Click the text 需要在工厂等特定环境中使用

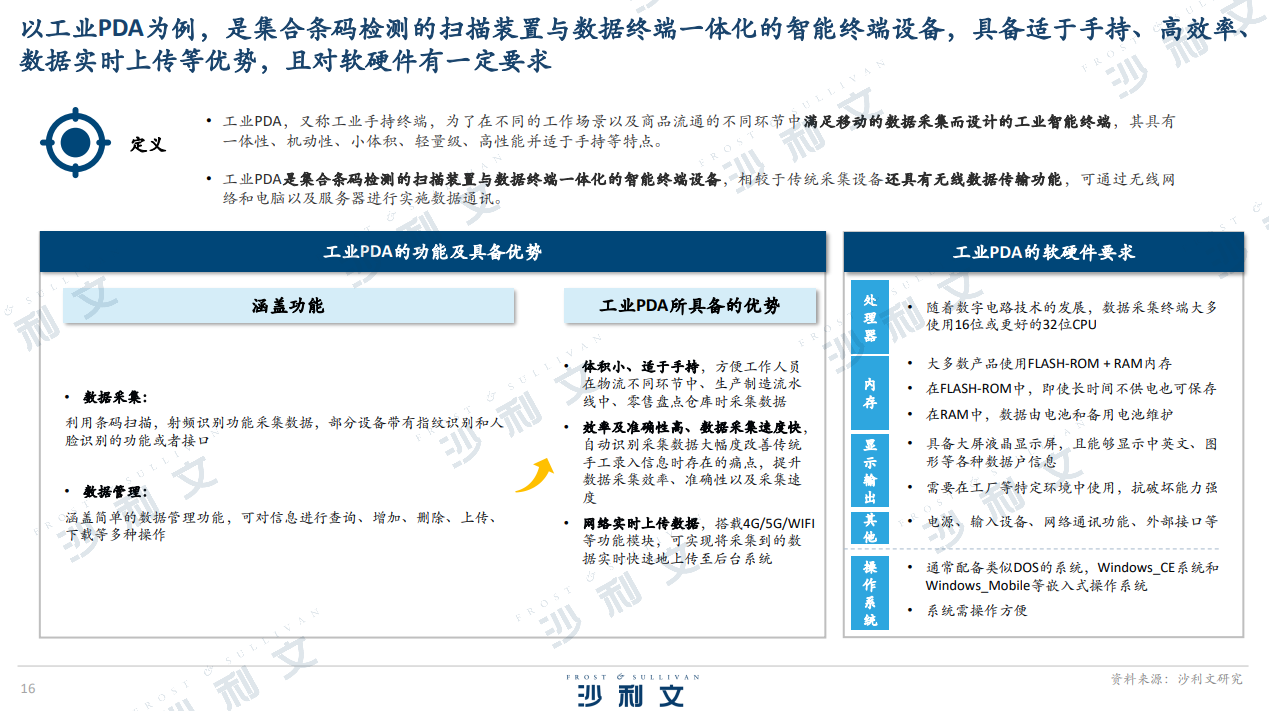coord(1072,488)
